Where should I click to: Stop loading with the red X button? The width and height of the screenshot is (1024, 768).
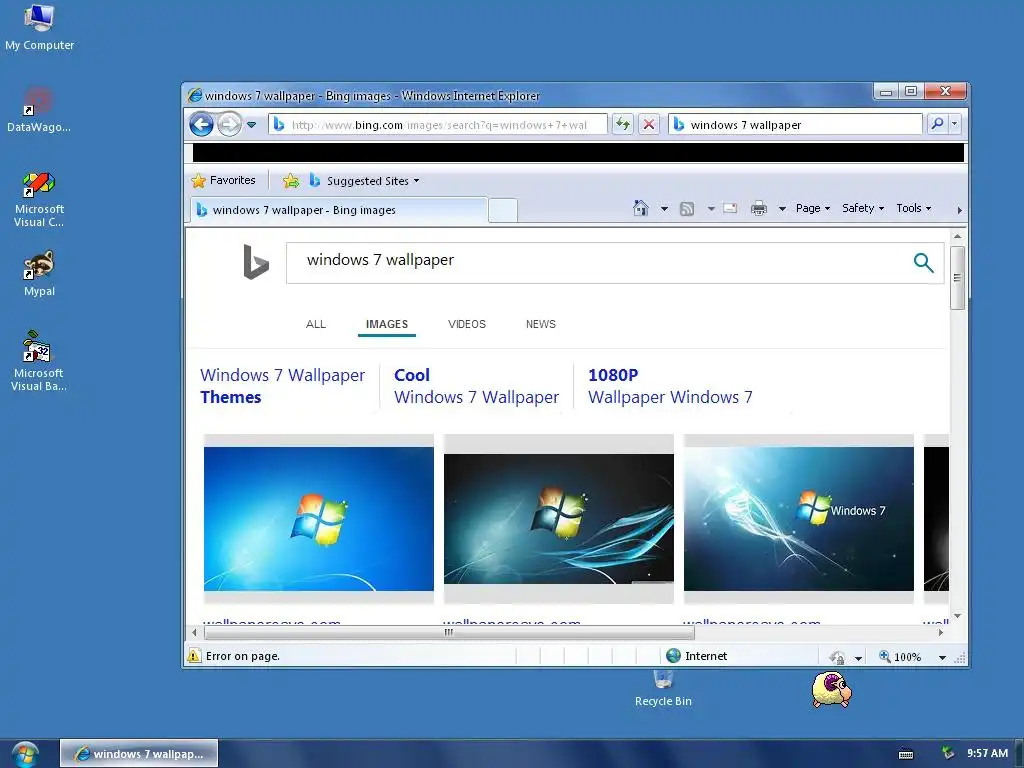pos(648,124)
